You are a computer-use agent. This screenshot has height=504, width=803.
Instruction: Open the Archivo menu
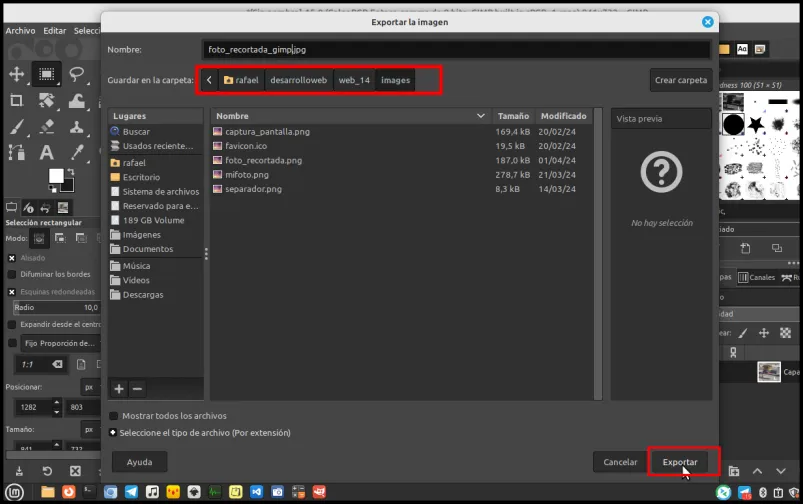(20, 31)
